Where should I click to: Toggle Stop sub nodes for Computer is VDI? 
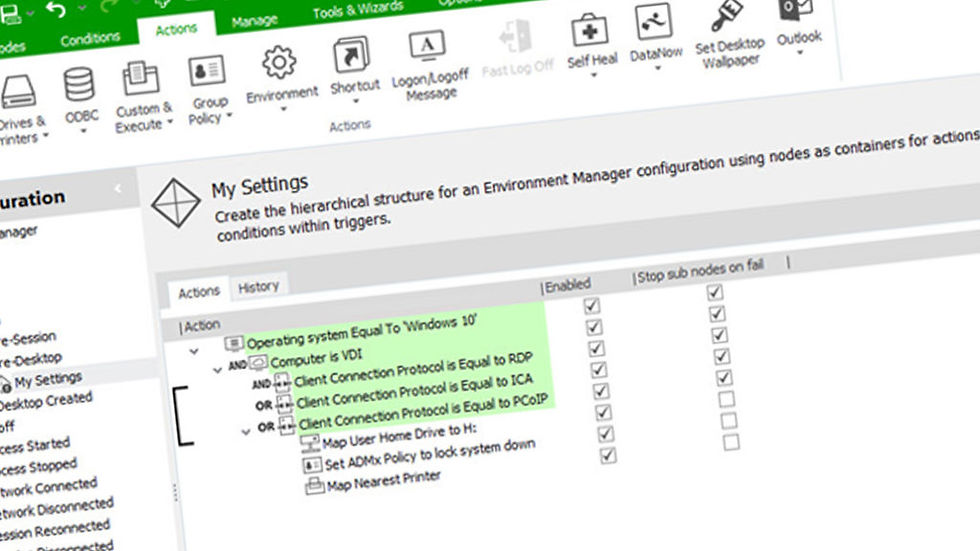(x=717, y=314)
